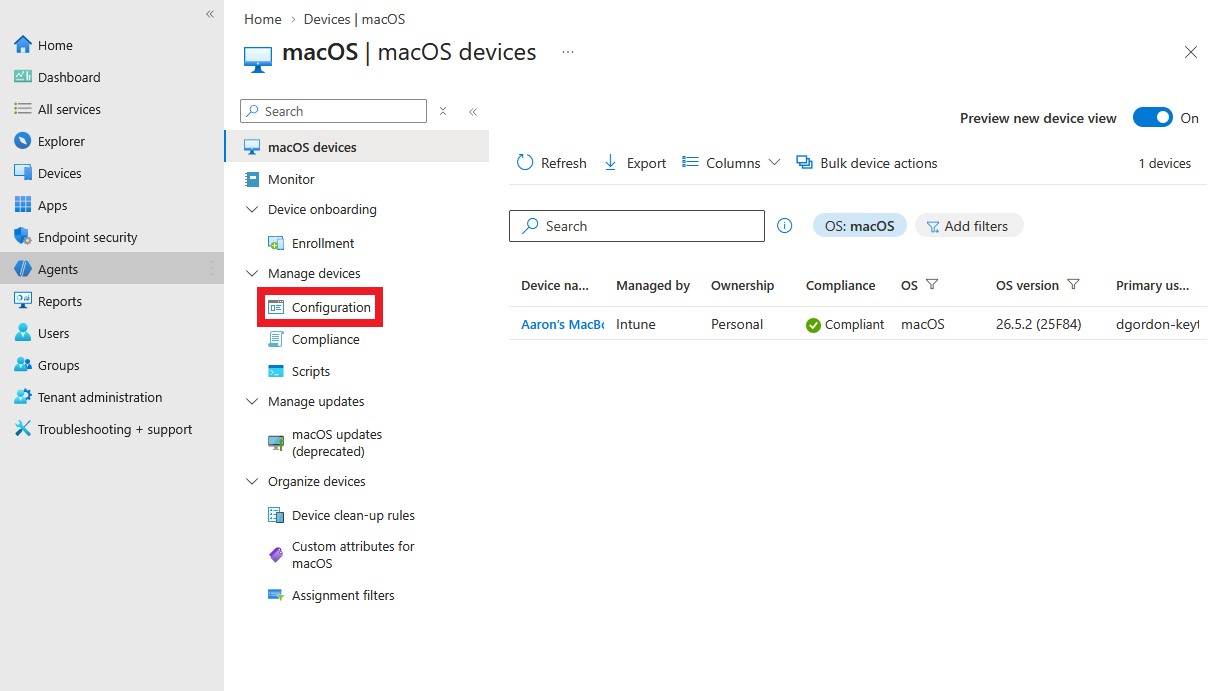Sort by the Primary user column header
1227x691 pixels.
[x=1152, y=285]
